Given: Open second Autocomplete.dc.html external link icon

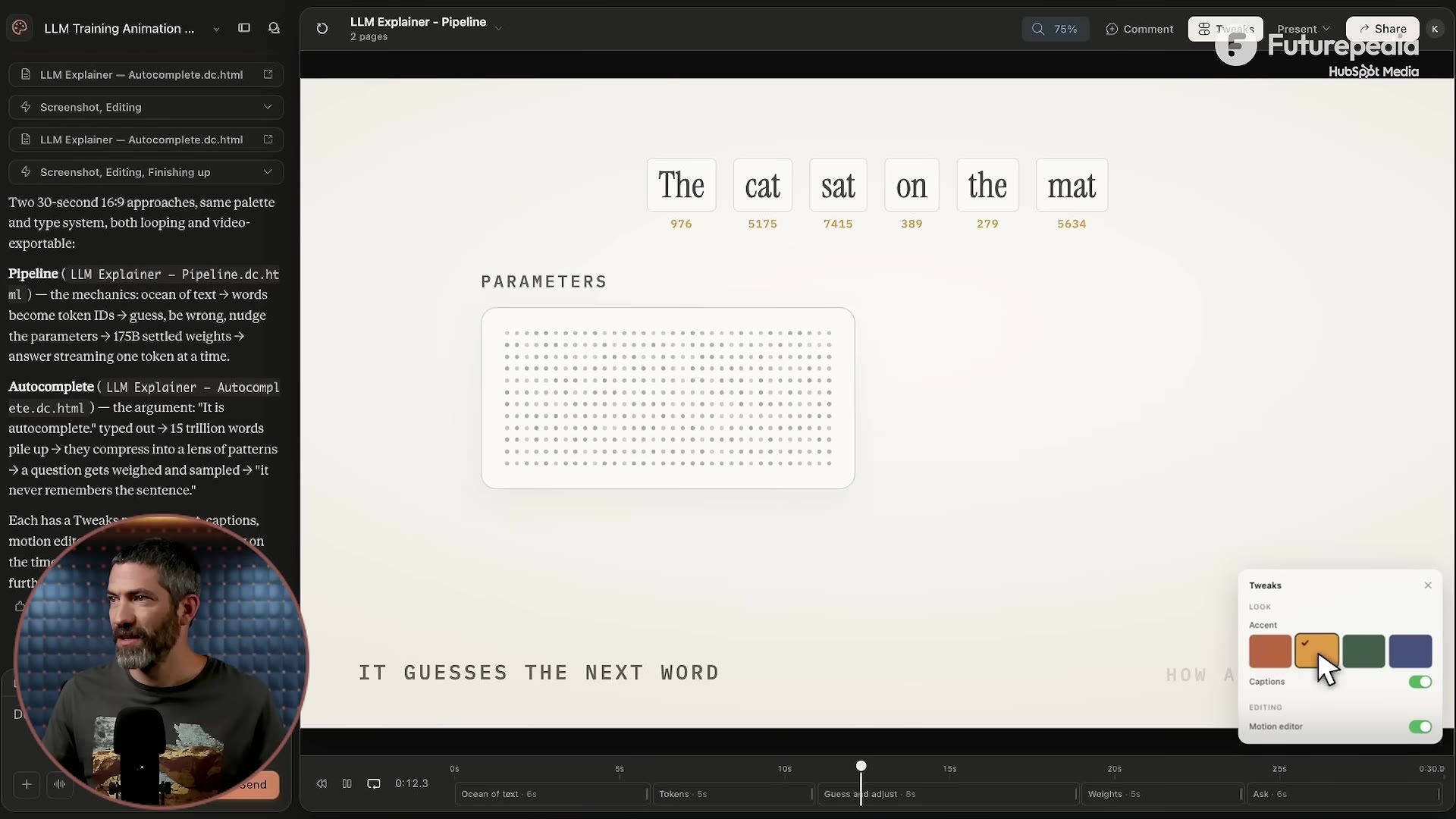Looking at the screenshot, I should [x=268, y=140].
